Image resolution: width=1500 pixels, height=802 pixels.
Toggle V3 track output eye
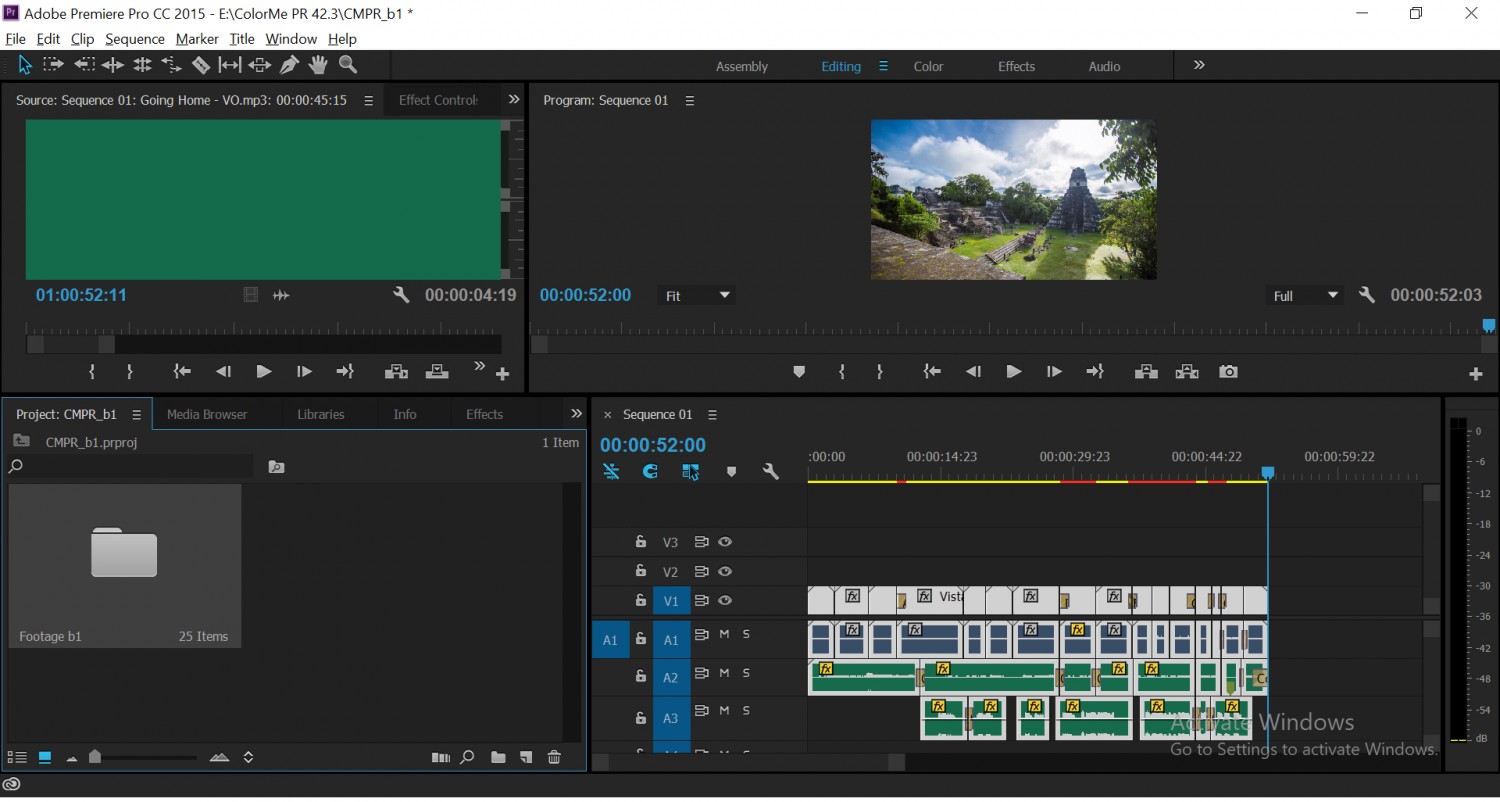pos(726,542)
